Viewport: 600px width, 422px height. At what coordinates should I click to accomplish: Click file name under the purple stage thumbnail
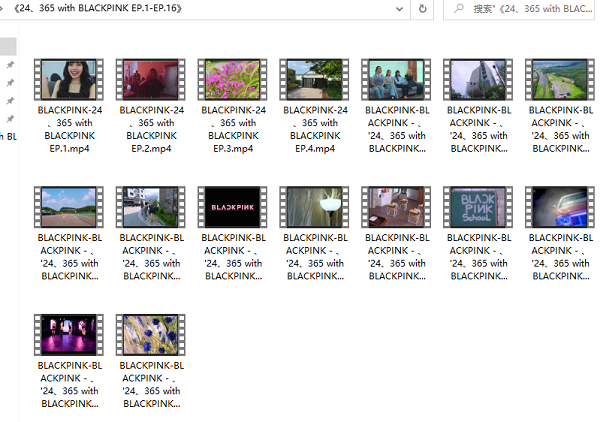tap(70, 385)
